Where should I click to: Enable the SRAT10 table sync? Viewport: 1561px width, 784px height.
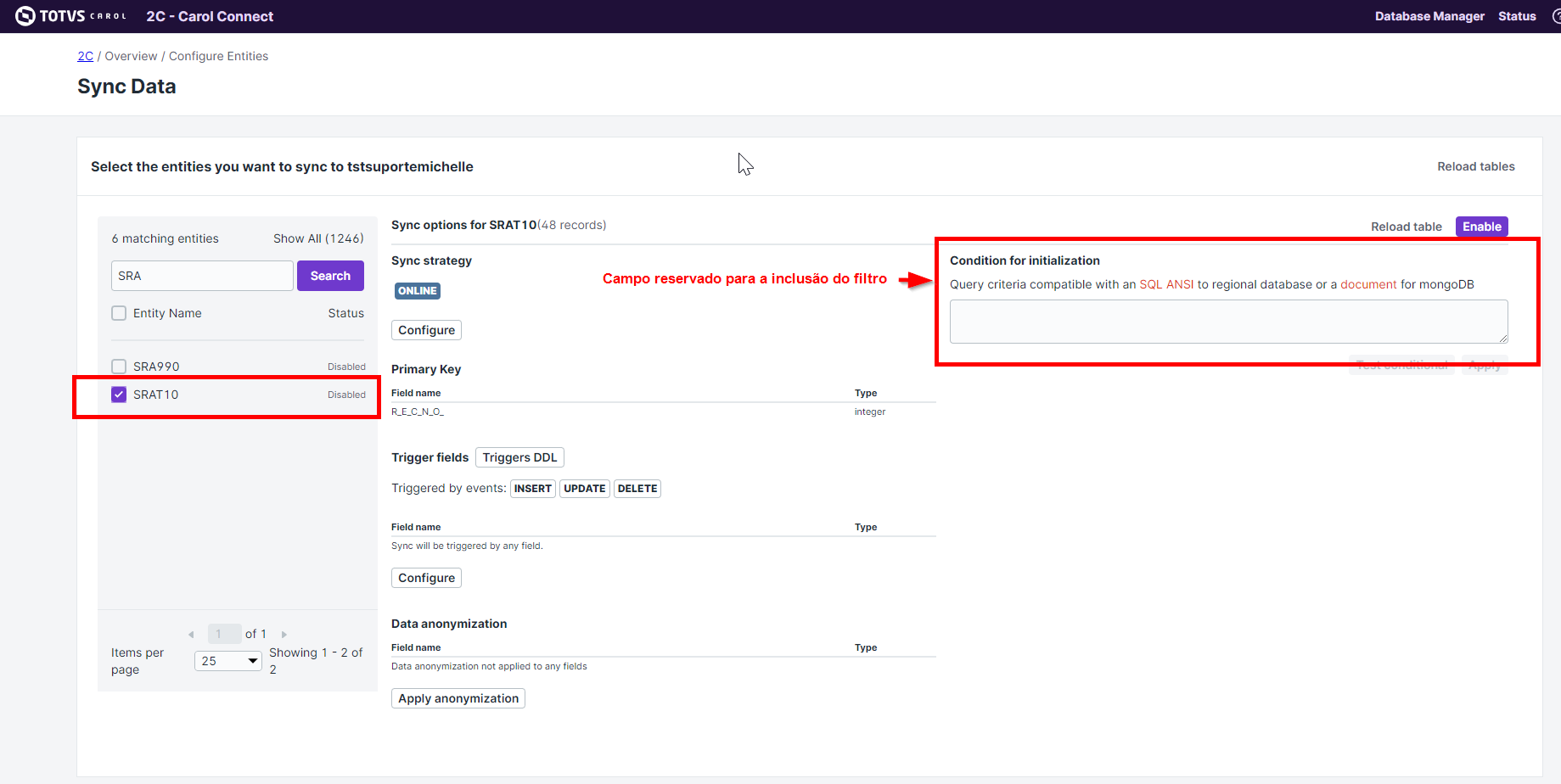pos(1481,226)
